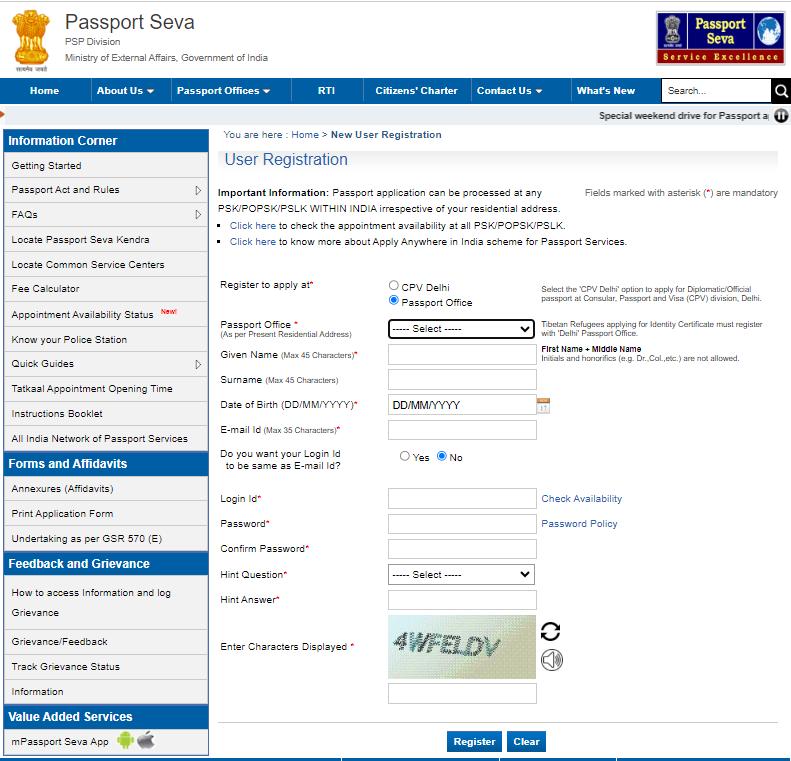791x761 pixels.
Task: Click the search magnifier icon
Action: tap(780, 91)
